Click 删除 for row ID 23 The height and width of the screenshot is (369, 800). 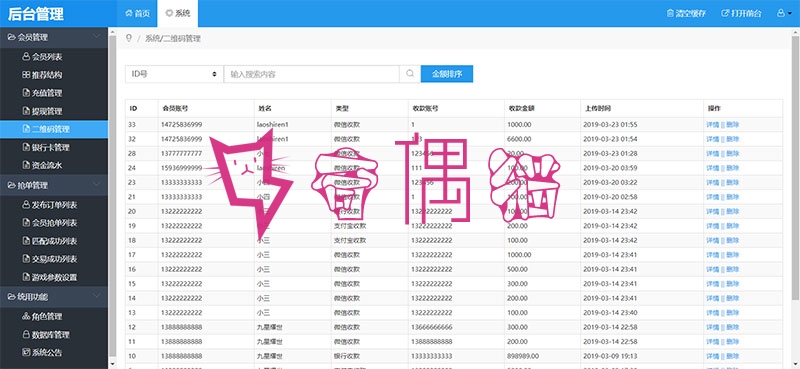coord(733,182)
